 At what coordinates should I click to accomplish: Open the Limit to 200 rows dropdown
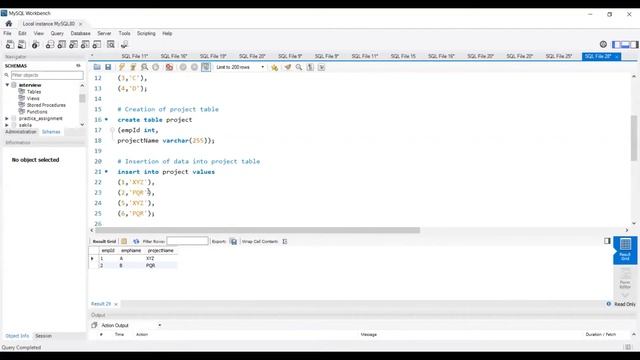coord(240,67)
